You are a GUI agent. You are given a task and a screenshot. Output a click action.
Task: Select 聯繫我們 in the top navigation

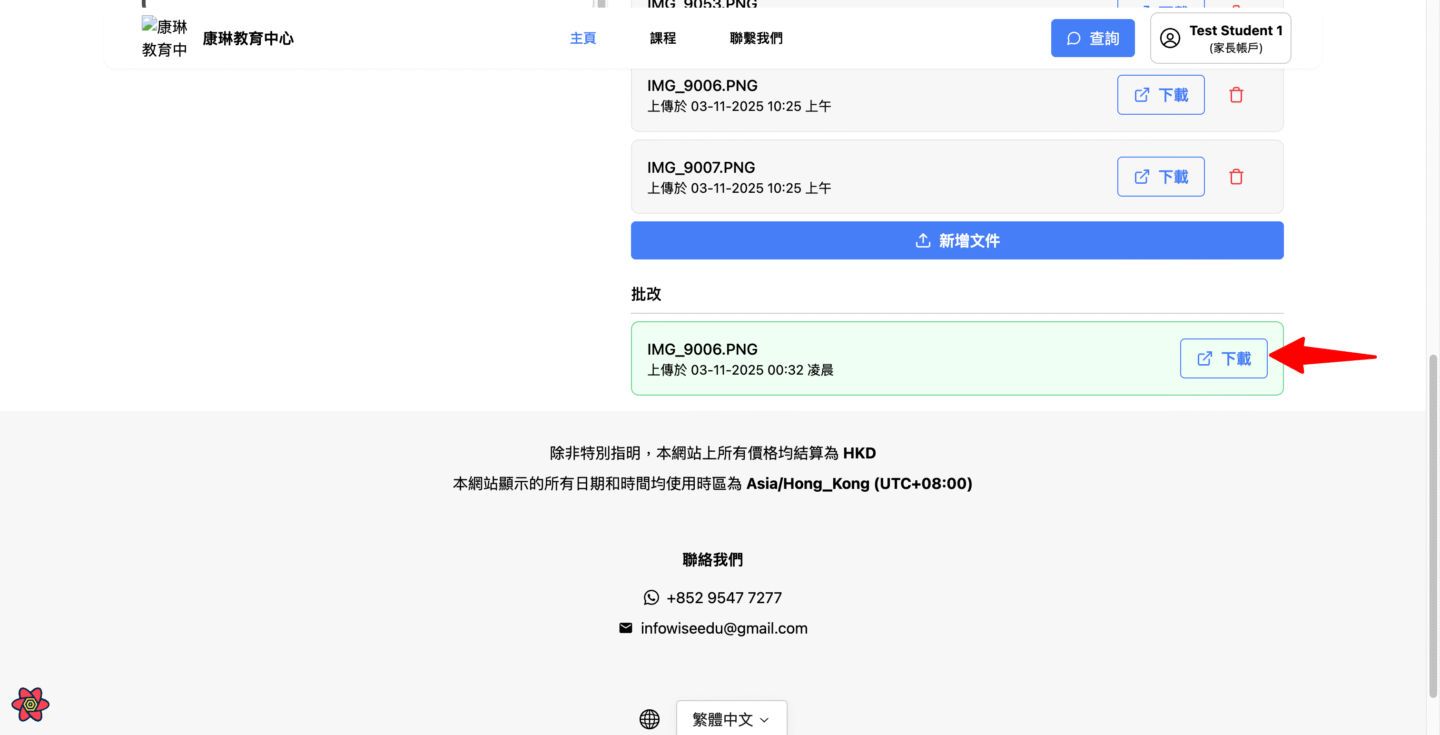tap(756, 38)
